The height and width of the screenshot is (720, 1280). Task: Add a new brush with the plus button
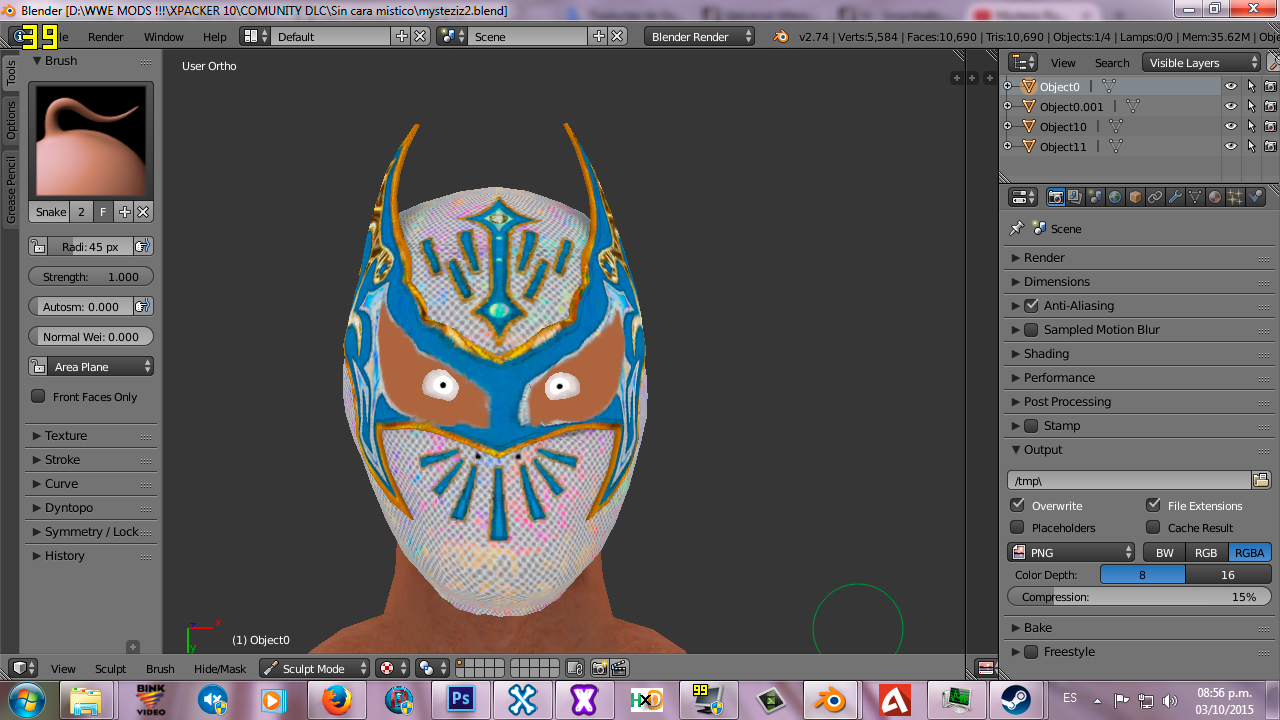coord(124,212)
